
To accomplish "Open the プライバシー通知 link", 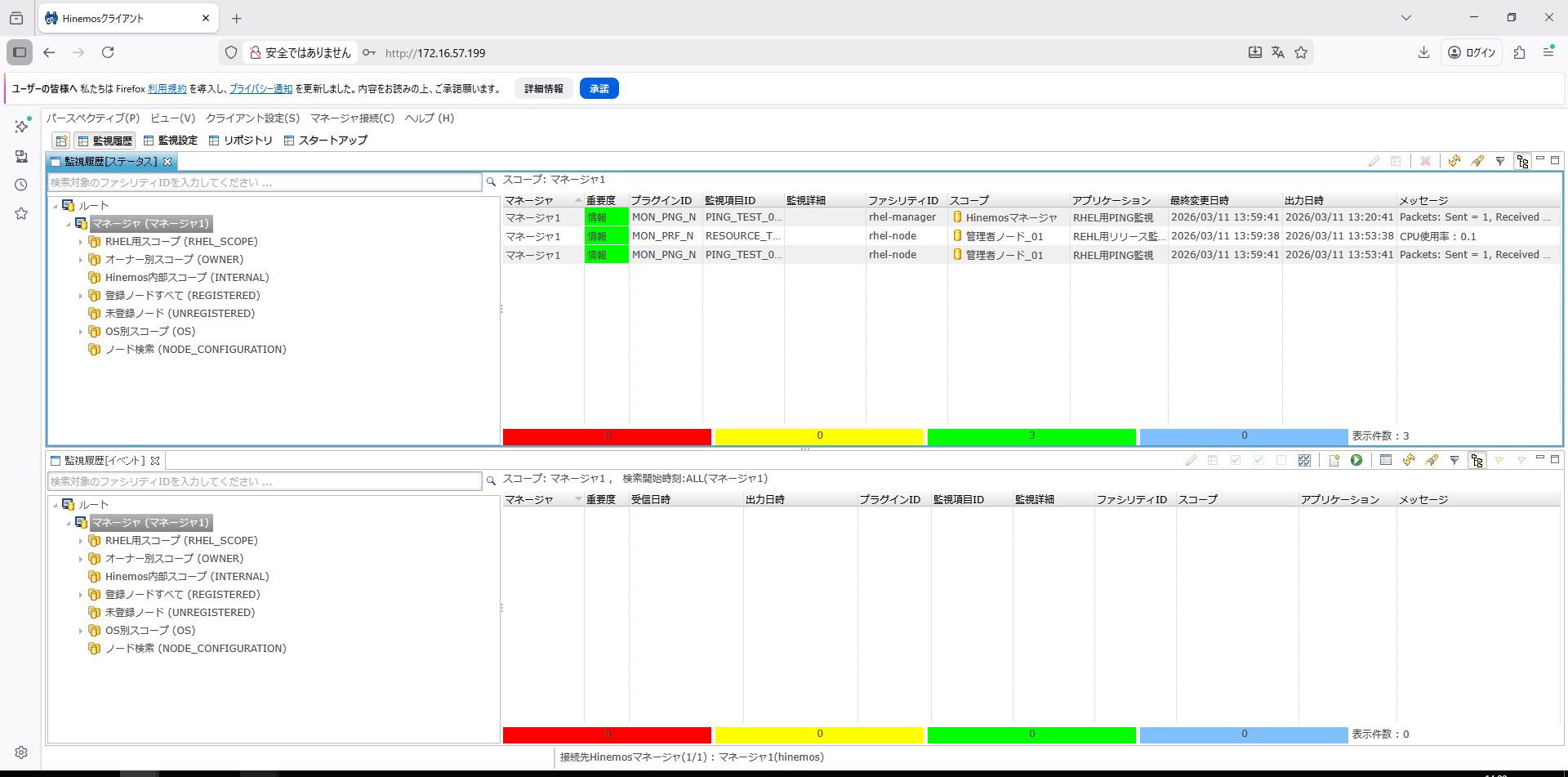I will coord(261,88).
